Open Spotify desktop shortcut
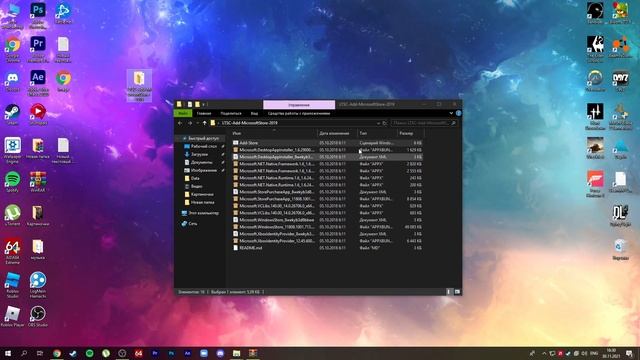The height and width of the screenshot is (360, 640). pos(13,182)
